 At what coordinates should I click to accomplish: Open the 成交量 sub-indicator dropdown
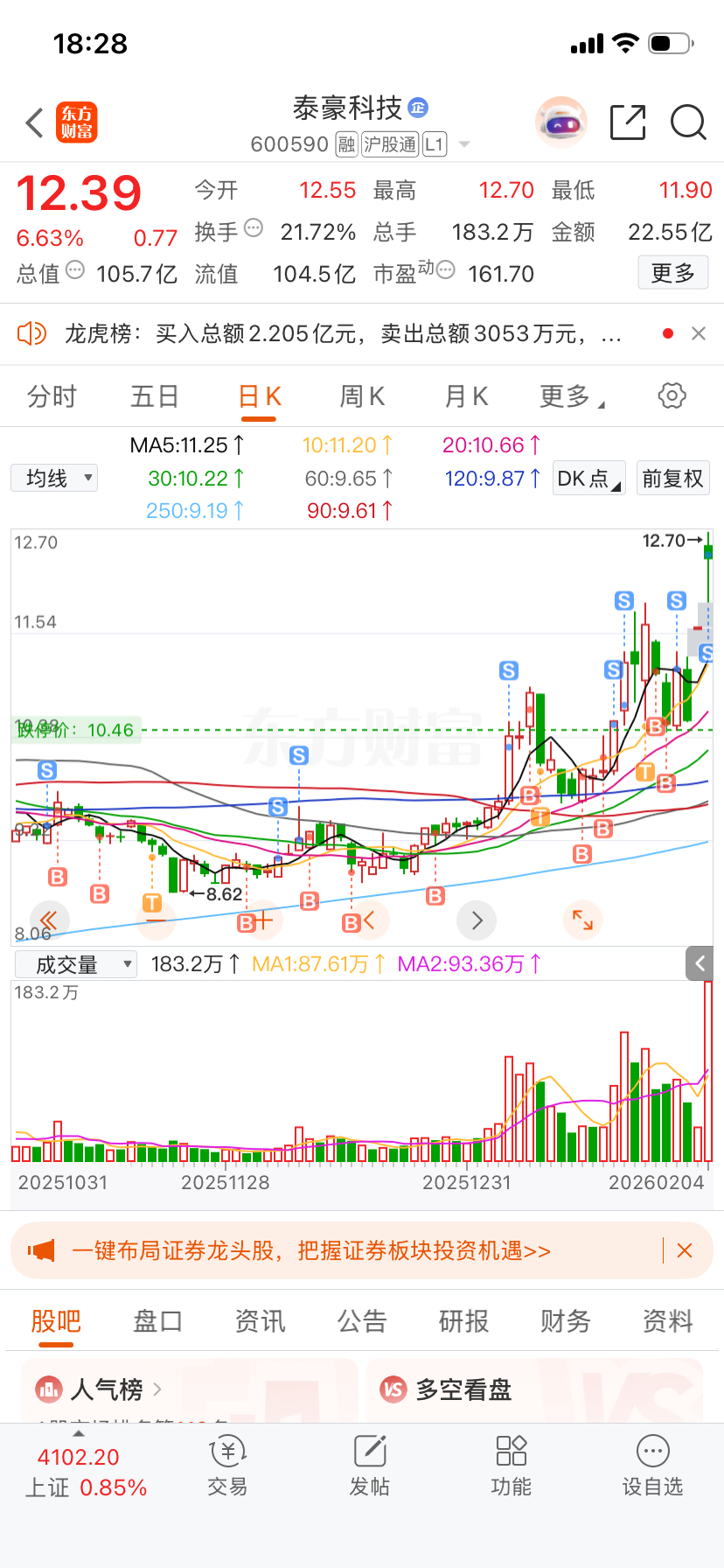point(76,964)
